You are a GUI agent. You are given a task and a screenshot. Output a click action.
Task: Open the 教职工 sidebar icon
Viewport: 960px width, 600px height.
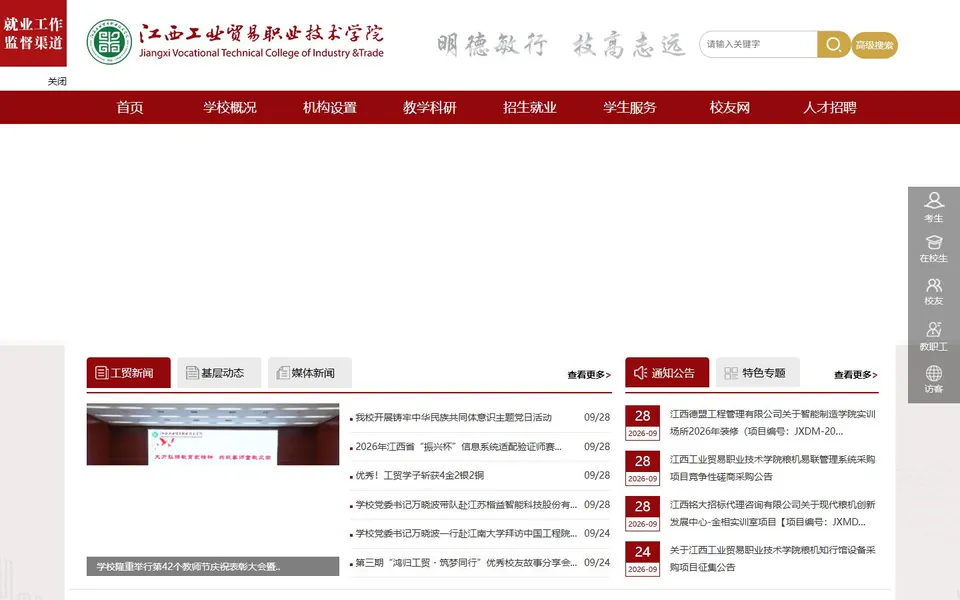pyautogui.click(x=934, y=336)
